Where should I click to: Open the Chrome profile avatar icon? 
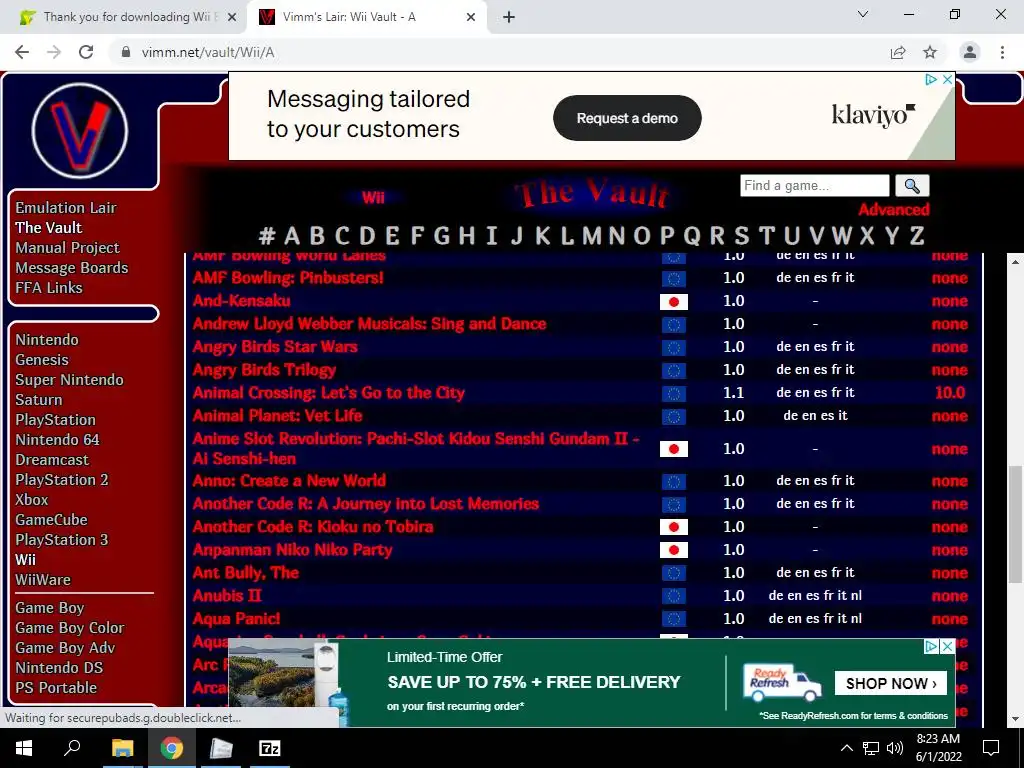click(970, 52)
